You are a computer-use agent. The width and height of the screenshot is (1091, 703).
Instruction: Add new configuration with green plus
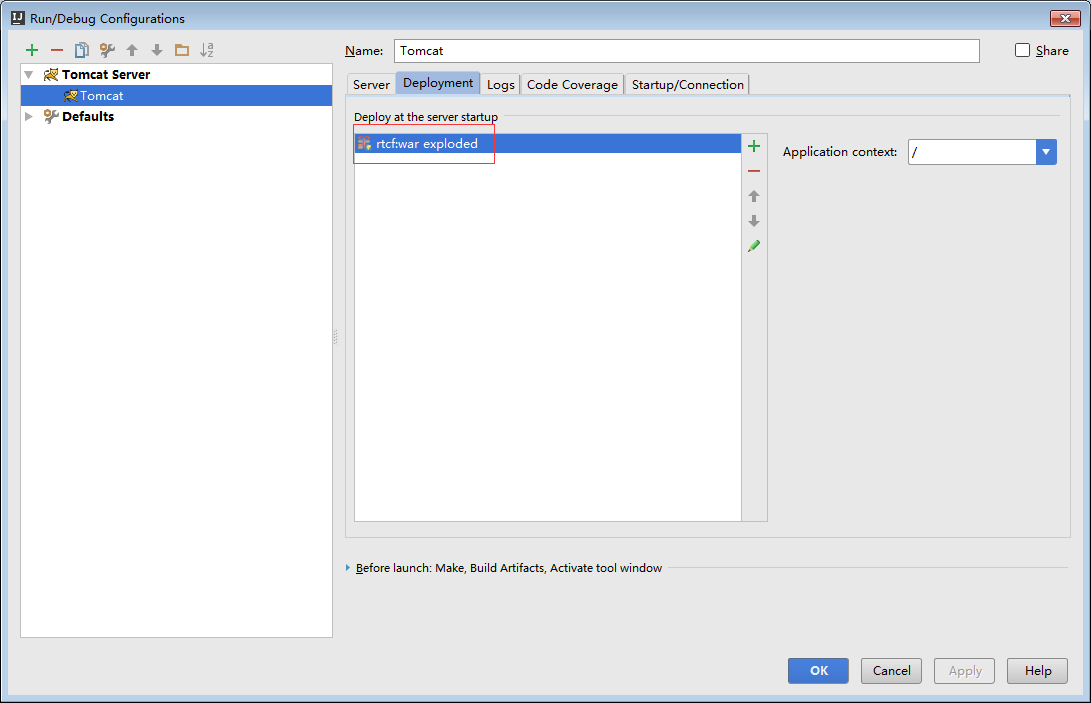point(32,50)
